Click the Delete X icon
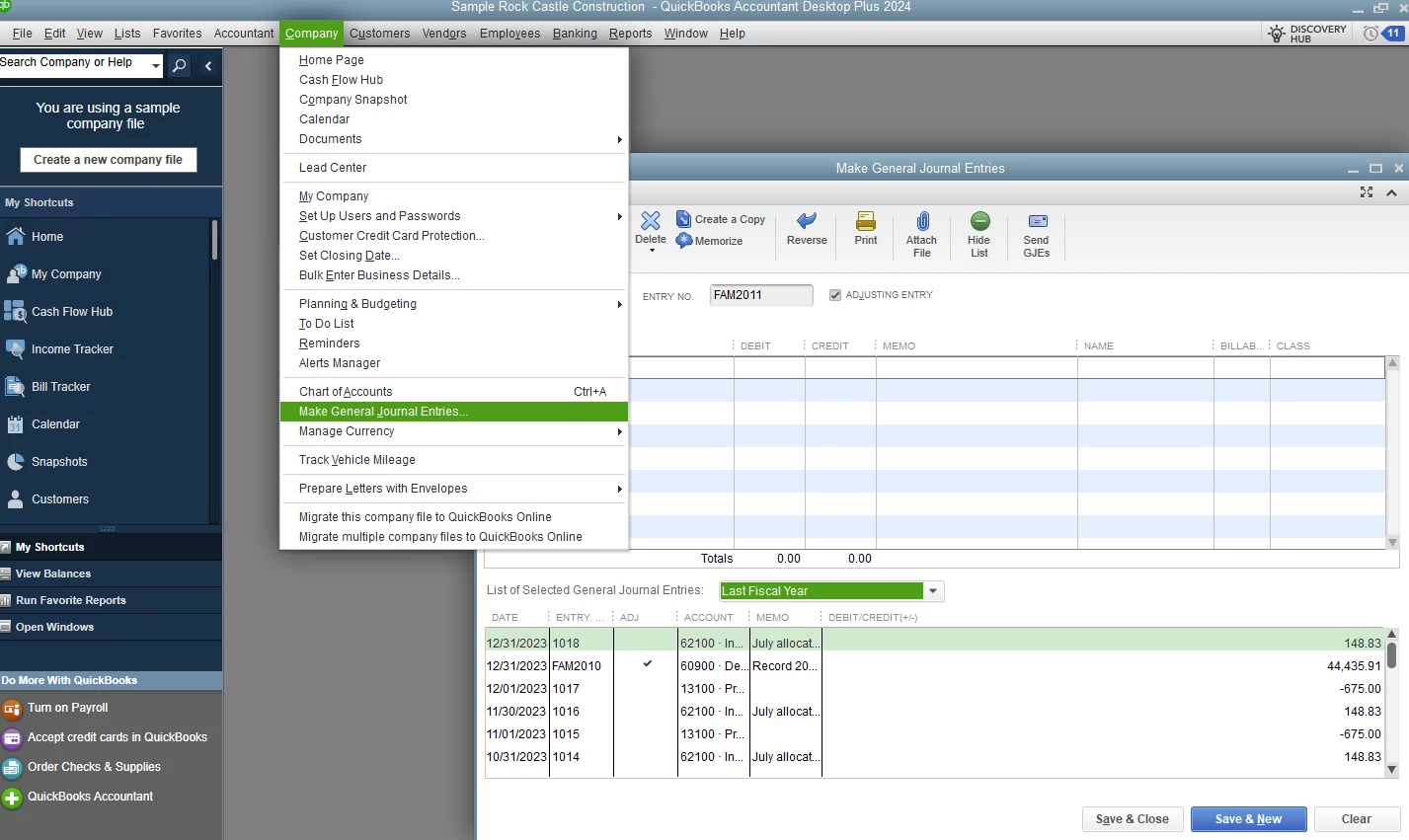Screen dimensions: 1409x840 651,220
